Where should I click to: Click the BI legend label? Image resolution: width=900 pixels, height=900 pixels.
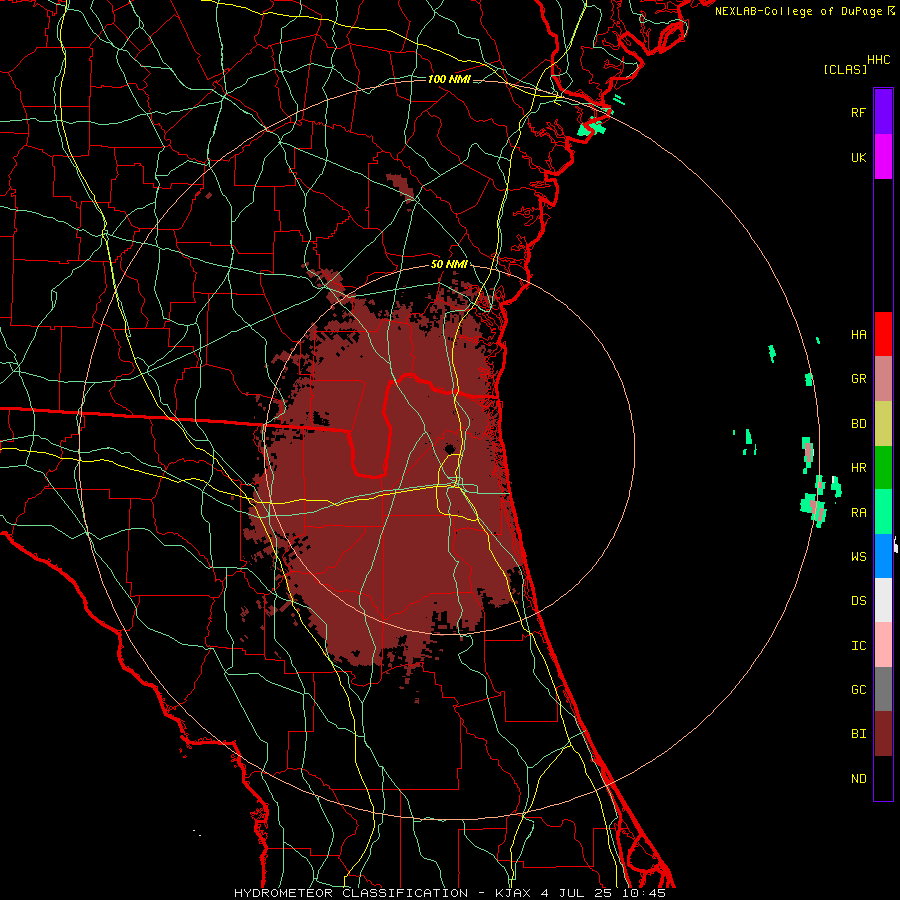858,734
